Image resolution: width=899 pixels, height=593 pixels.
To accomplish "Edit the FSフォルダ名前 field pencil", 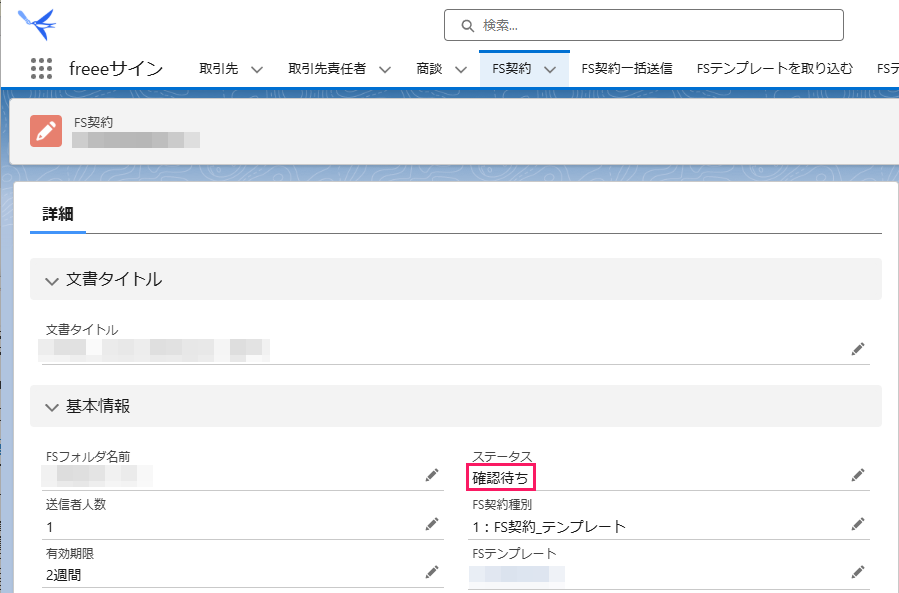I will [x=432, y=475].
